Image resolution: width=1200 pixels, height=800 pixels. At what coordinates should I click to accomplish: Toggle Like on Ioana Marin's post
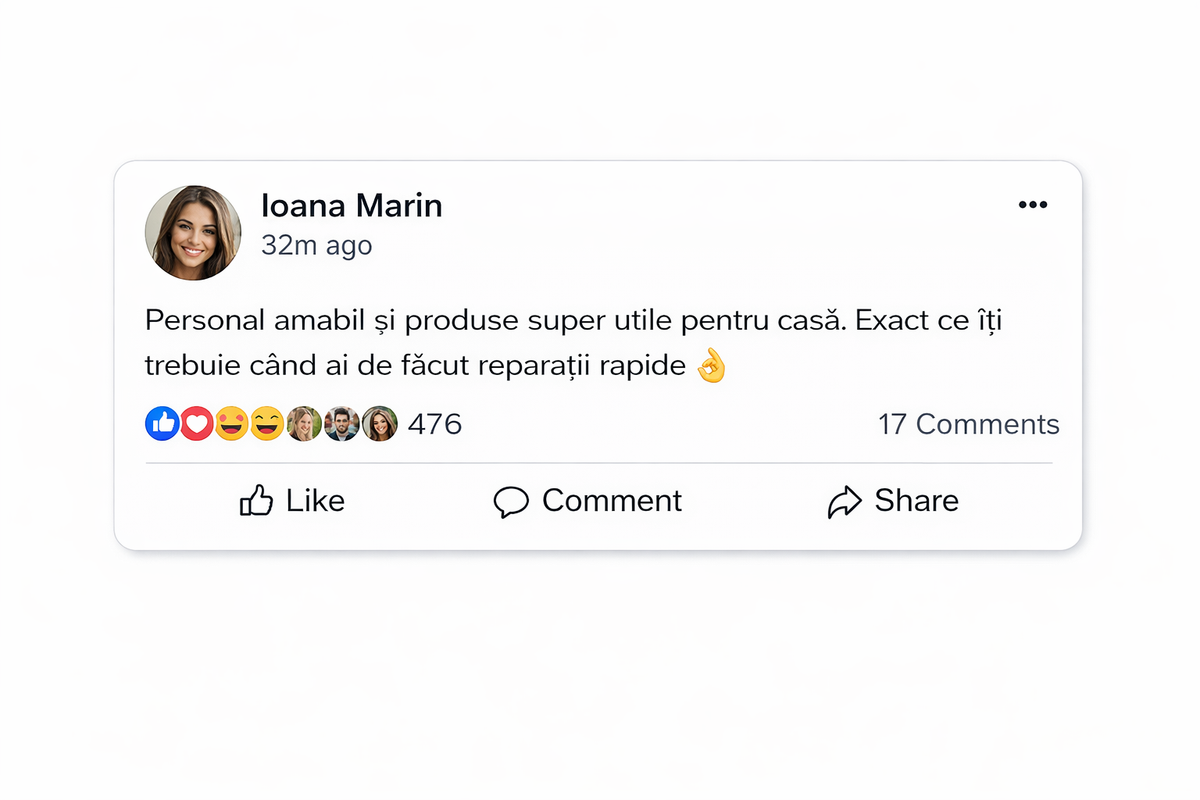click(291, 500)
